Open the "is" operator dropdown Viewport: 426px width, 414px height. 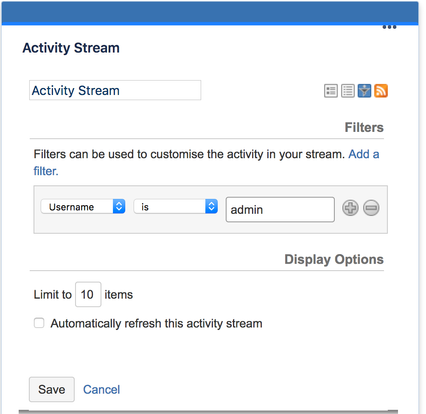click(x=176, y=207)
